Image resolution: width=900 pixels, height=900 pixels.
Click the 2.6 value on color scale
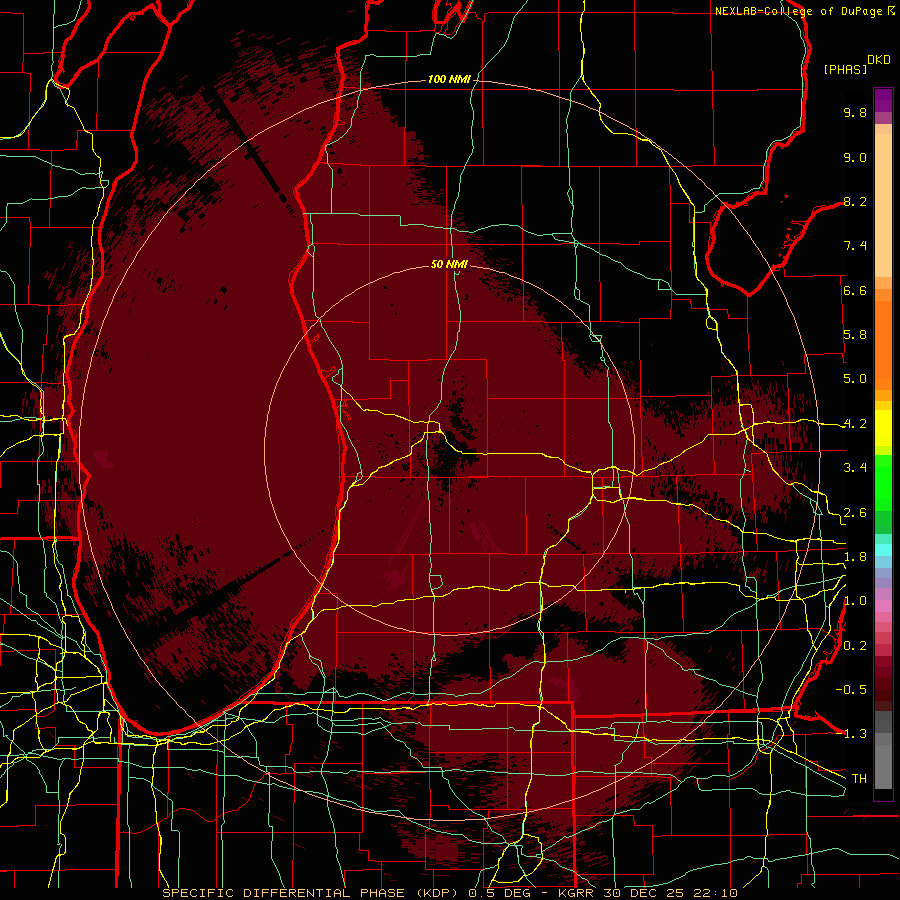[x=855, y=513]
